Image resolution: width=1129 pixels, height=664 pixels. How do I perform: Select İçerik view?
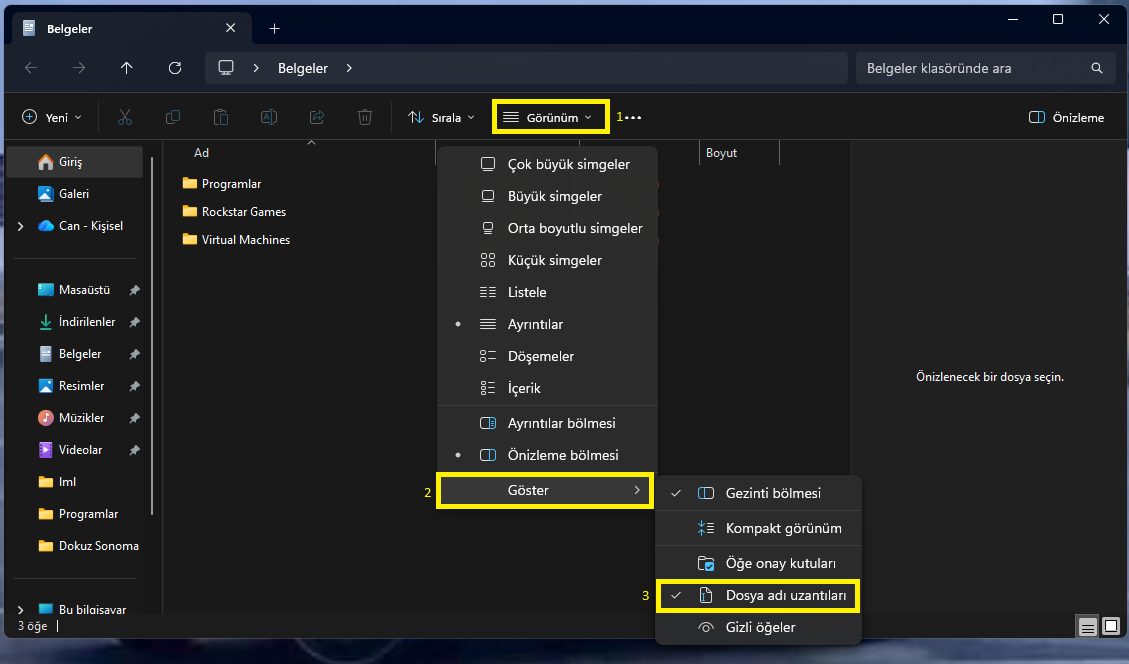point(547,388)
